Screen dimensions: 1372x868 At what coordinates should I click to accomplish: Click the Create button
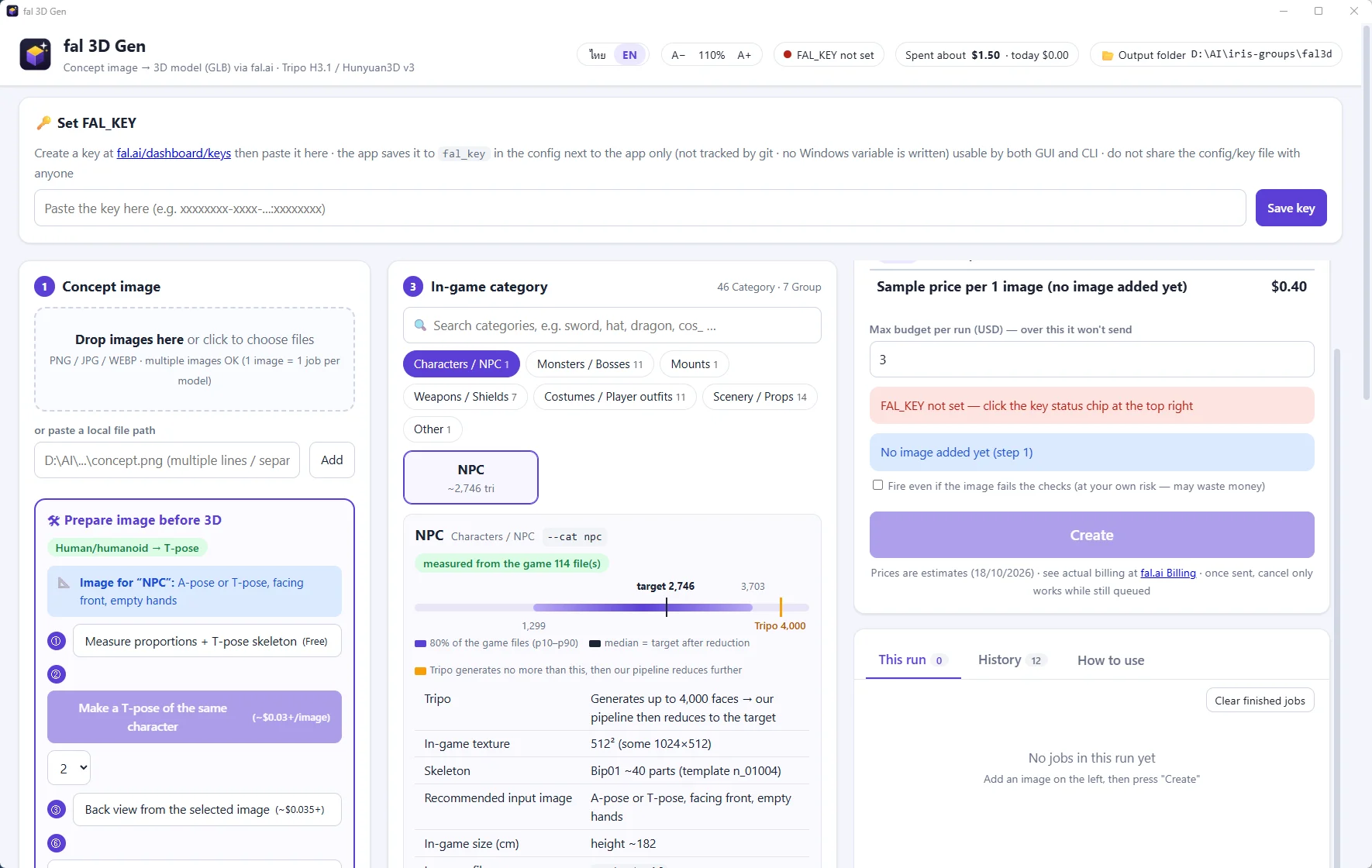click(1091, 535)
